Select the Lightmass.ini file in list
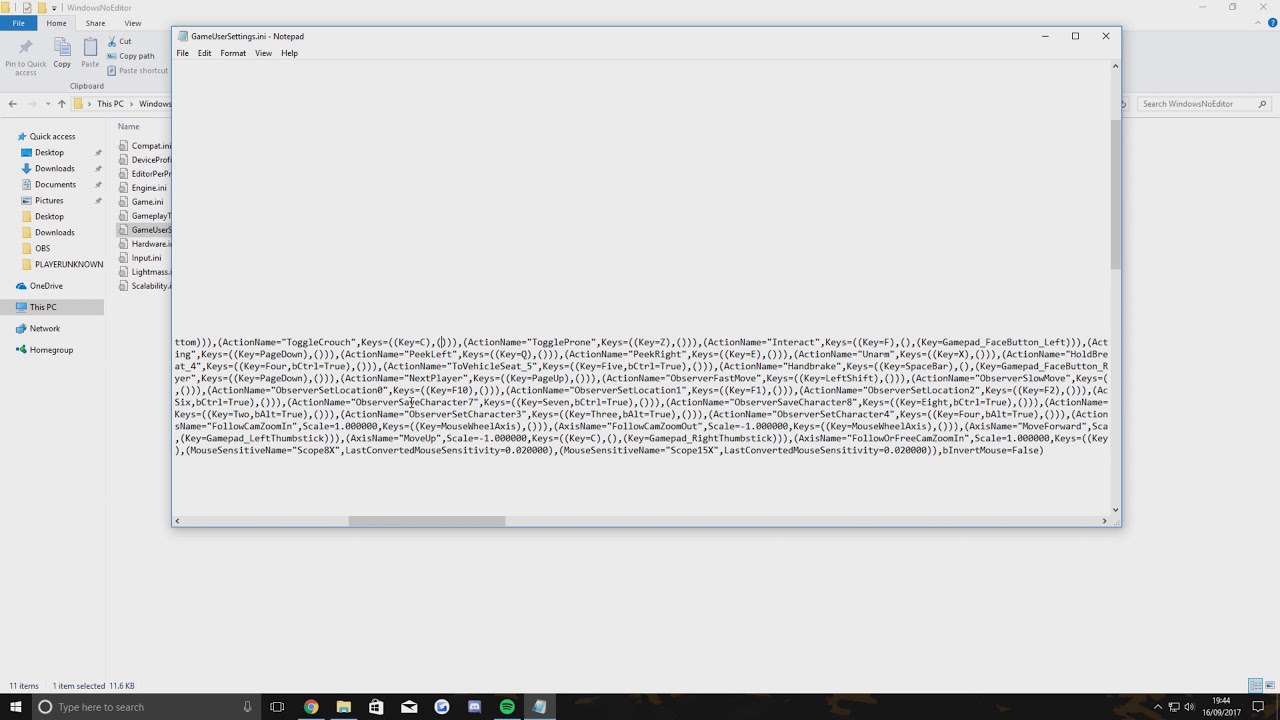This screenshot has height=720, width=1280. (x=144, y=272)
